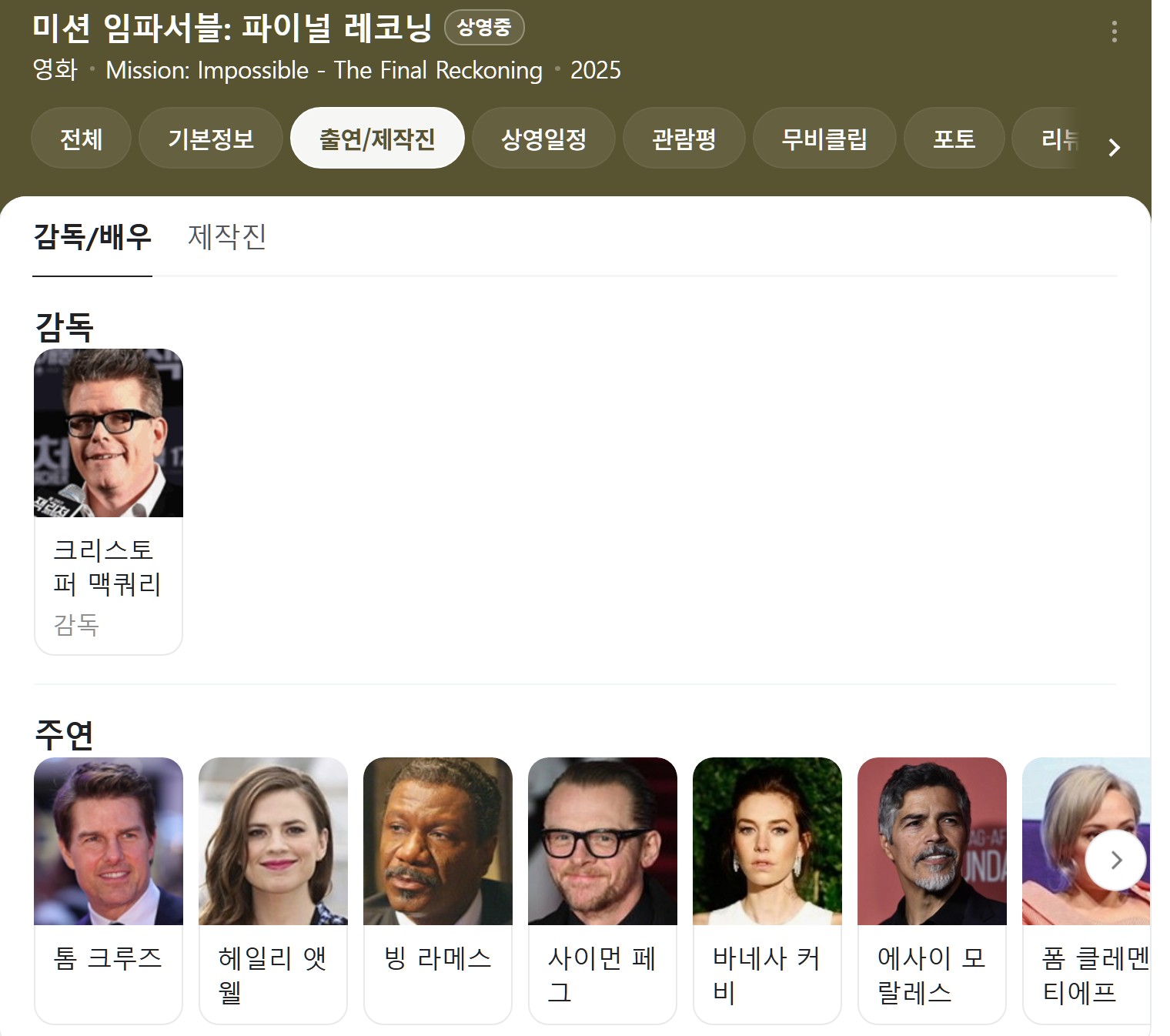Open 빙 라메스 photo thumbnail
The width and height of the screenshot is (1170, 1036).
pos(438,841)
